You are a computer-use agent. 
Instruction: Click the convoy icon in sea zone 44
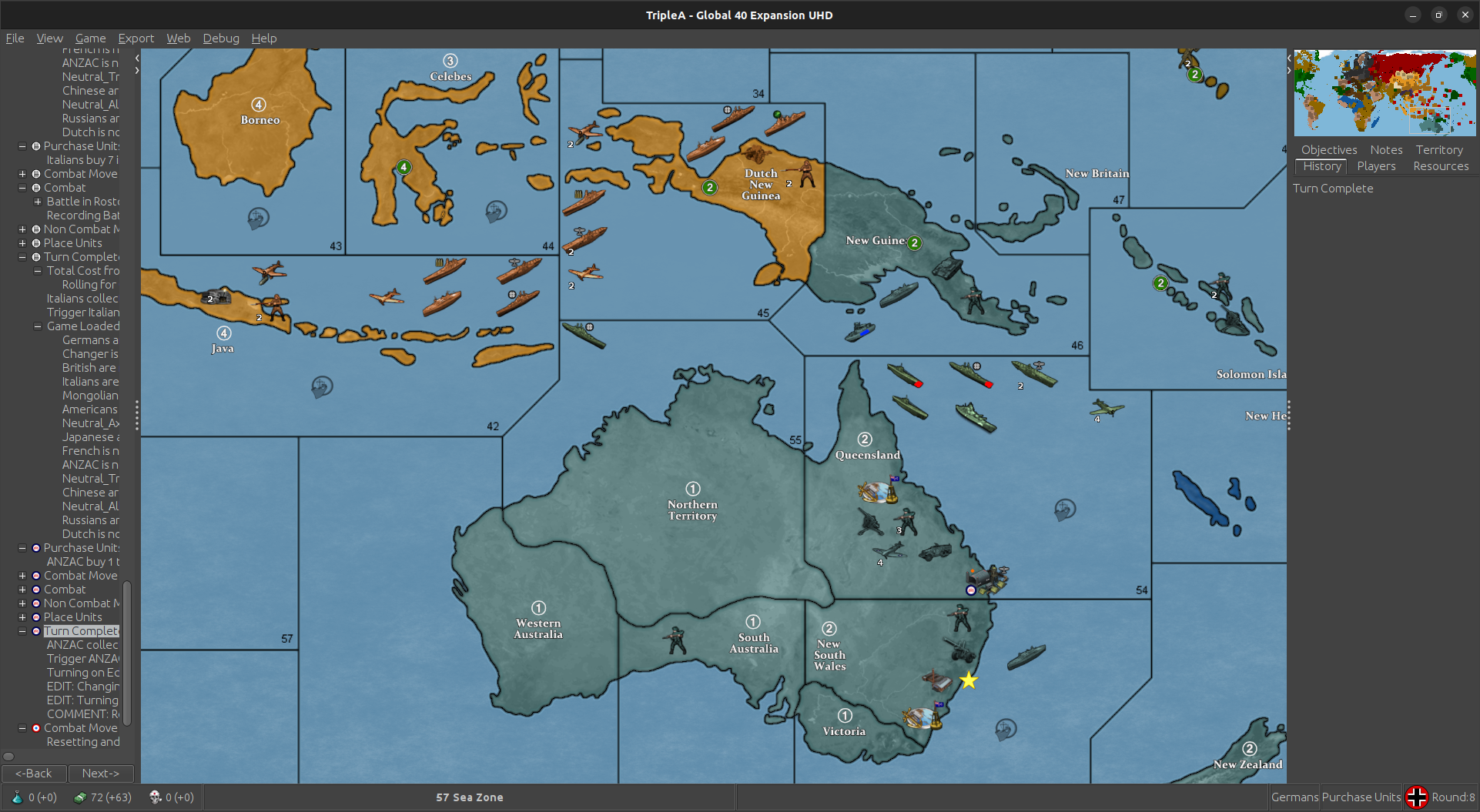(497, 211)
